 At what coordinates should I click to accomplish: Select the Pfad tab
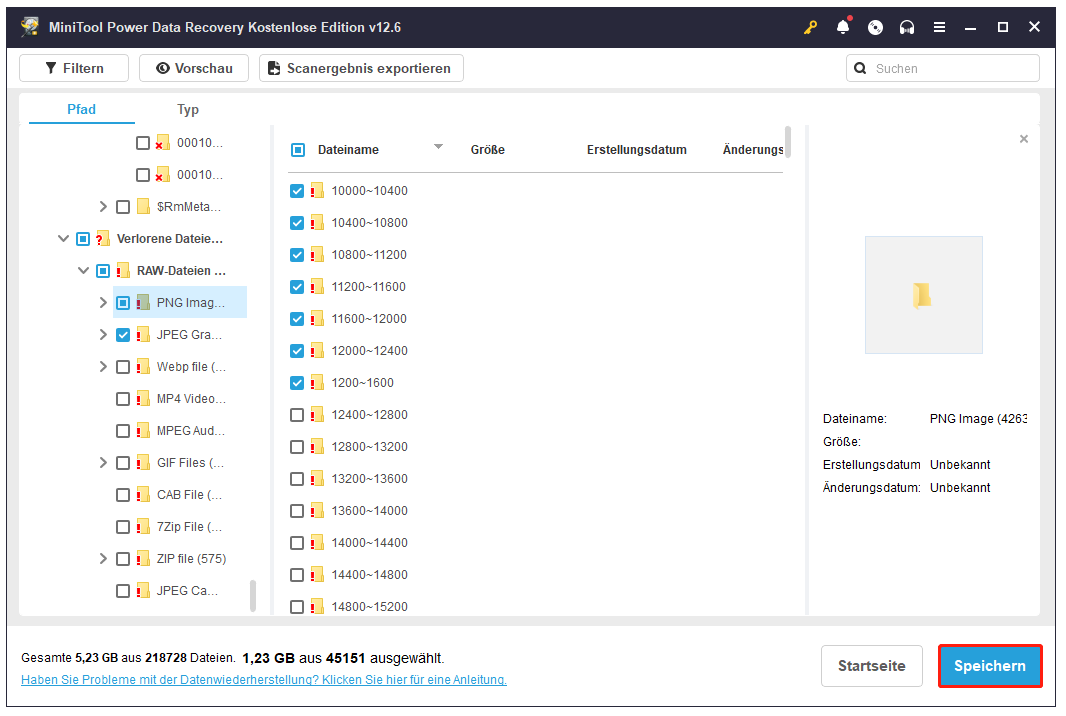tap(81, 109)
